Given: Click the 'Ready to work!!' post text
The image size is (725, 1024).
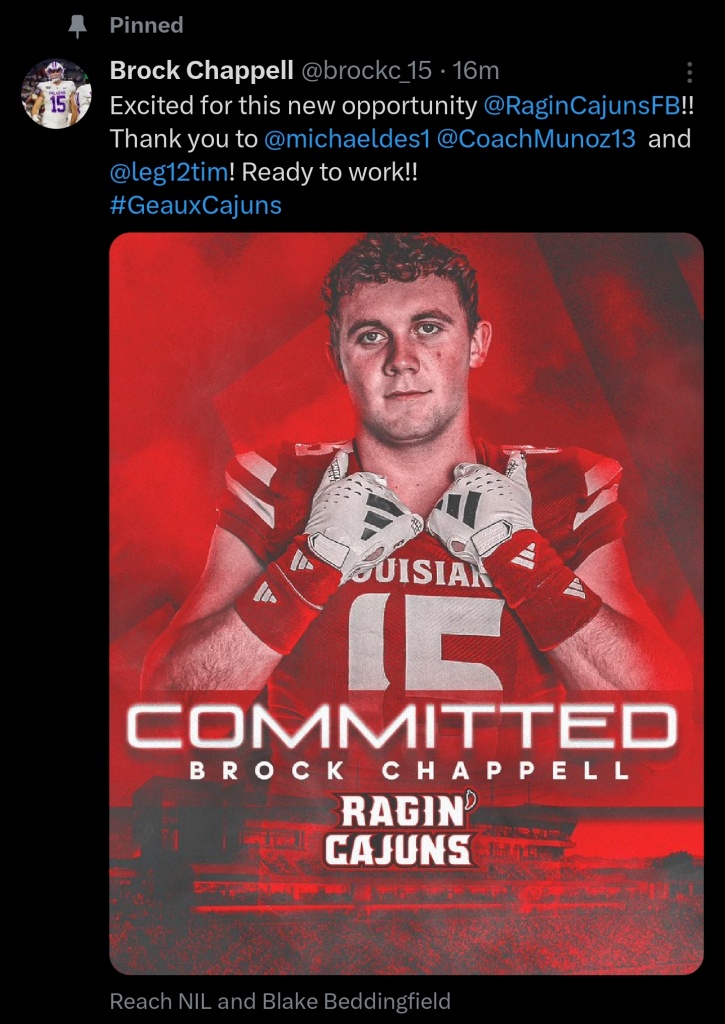Looking at the screenshot, I should point(330,173).
